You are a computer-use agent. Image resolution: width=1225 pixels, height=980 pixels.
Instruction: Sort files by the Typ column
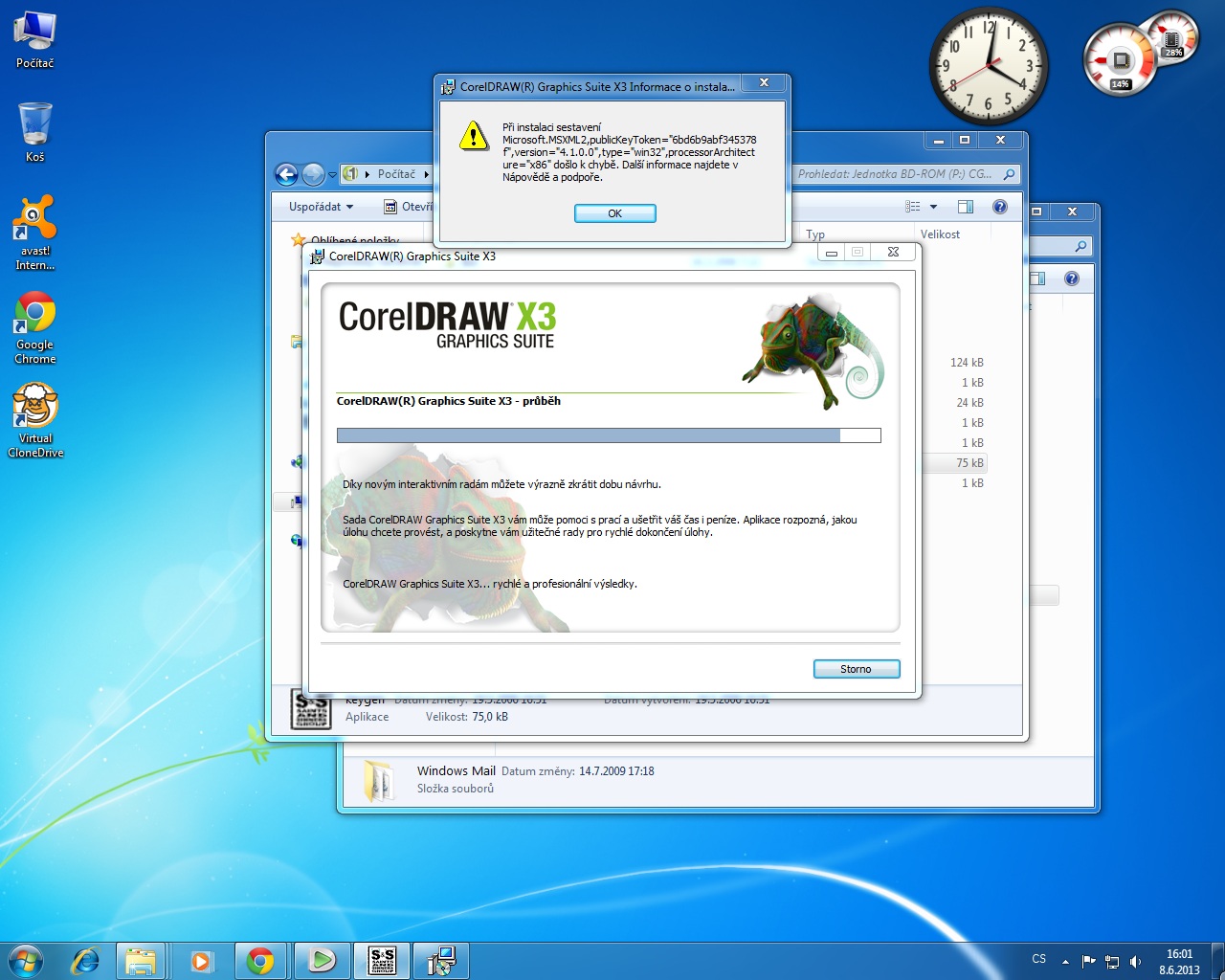click(x=815, y=234)
